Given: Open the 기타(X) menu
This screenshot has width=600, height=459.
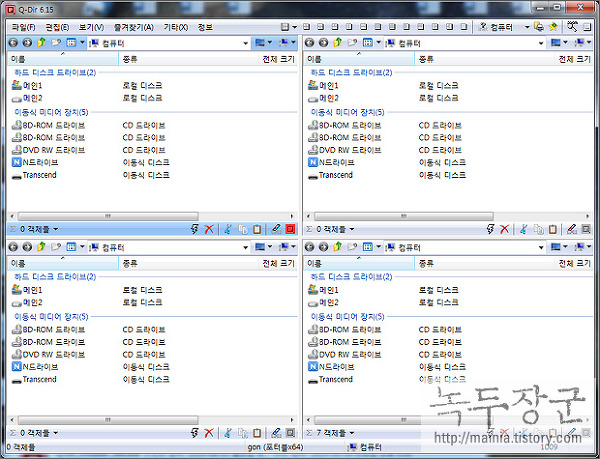Looking at the screenshot, I should 176,27.
